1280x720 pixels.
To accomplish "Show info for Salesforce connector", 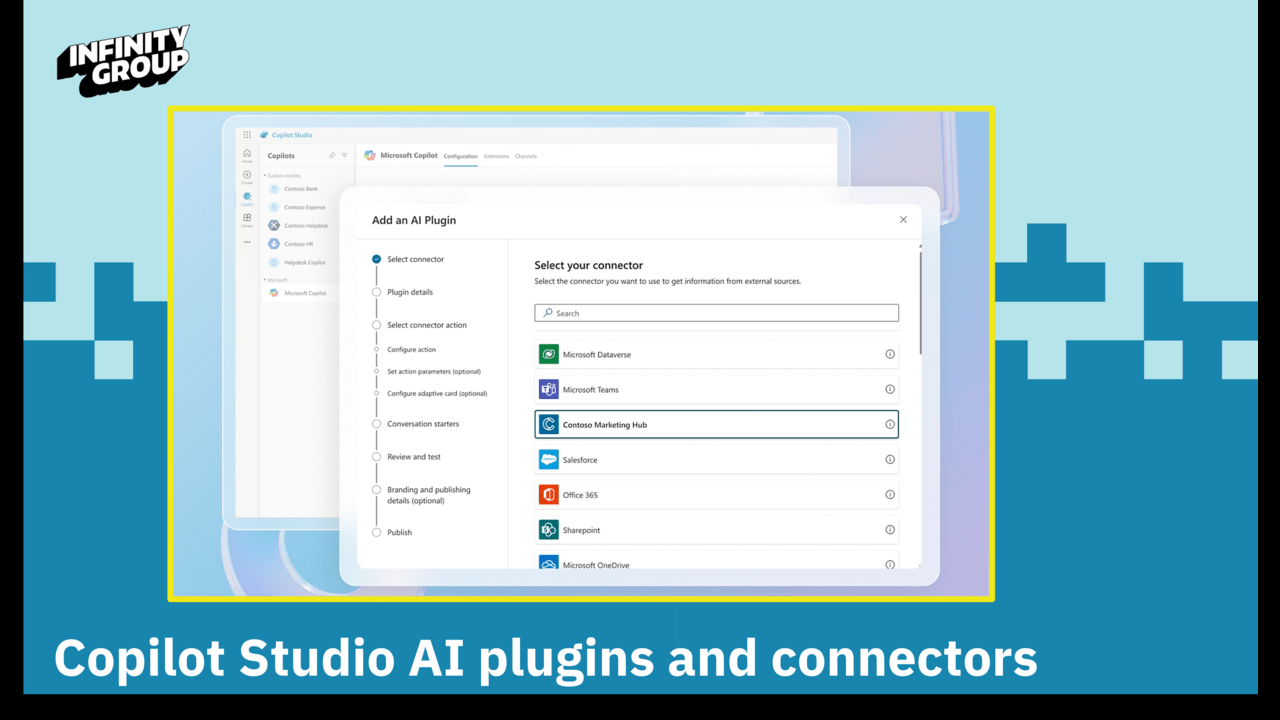I will click(890, 459).
